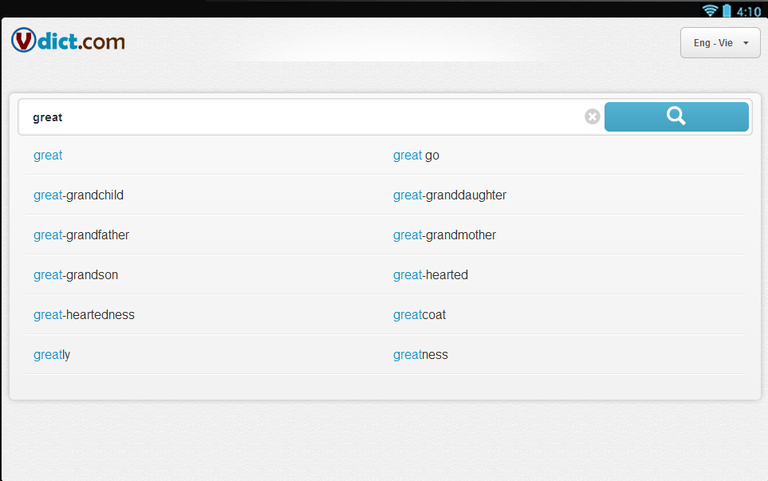Screen dimensions: 768x481
Task: Select "great-heartedness" from suggestions
Action: (84, 314)
